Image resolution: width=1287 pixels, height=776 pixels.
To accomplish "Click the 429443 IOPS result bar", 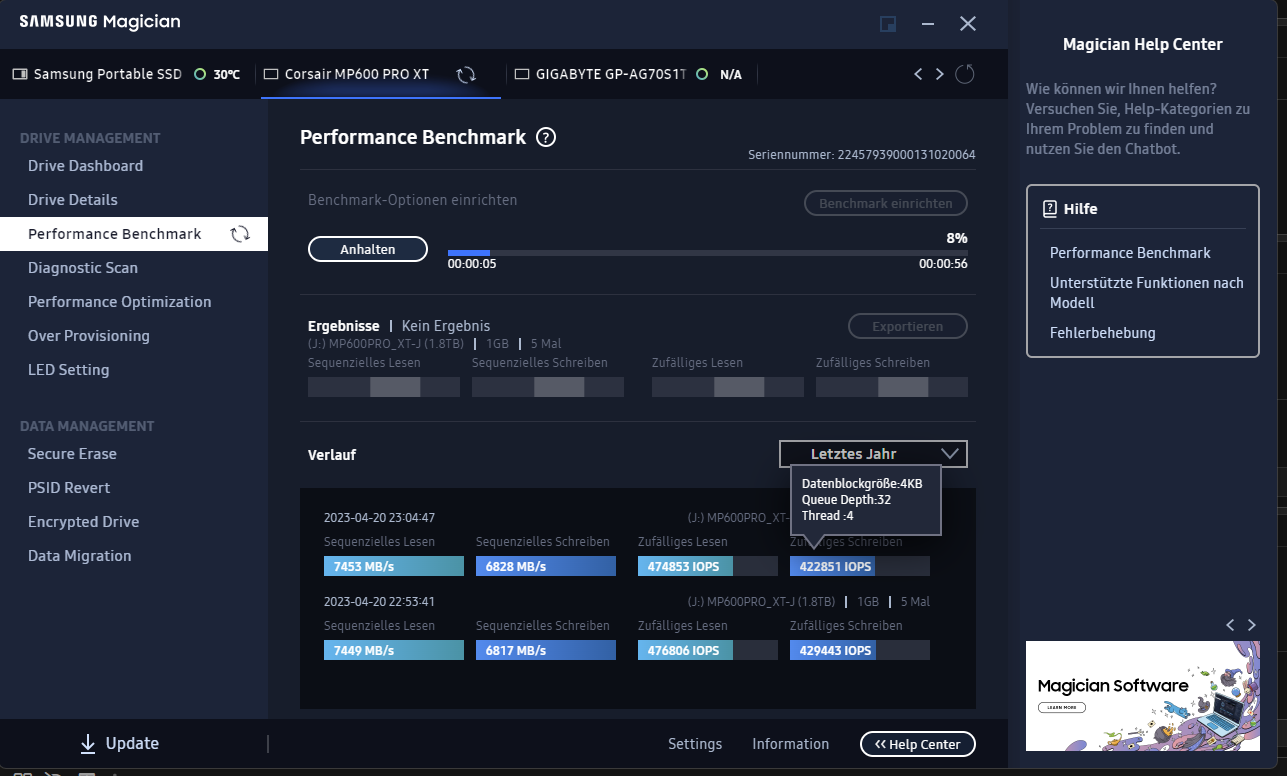I will pyautogui.click(x=860, y=650).
